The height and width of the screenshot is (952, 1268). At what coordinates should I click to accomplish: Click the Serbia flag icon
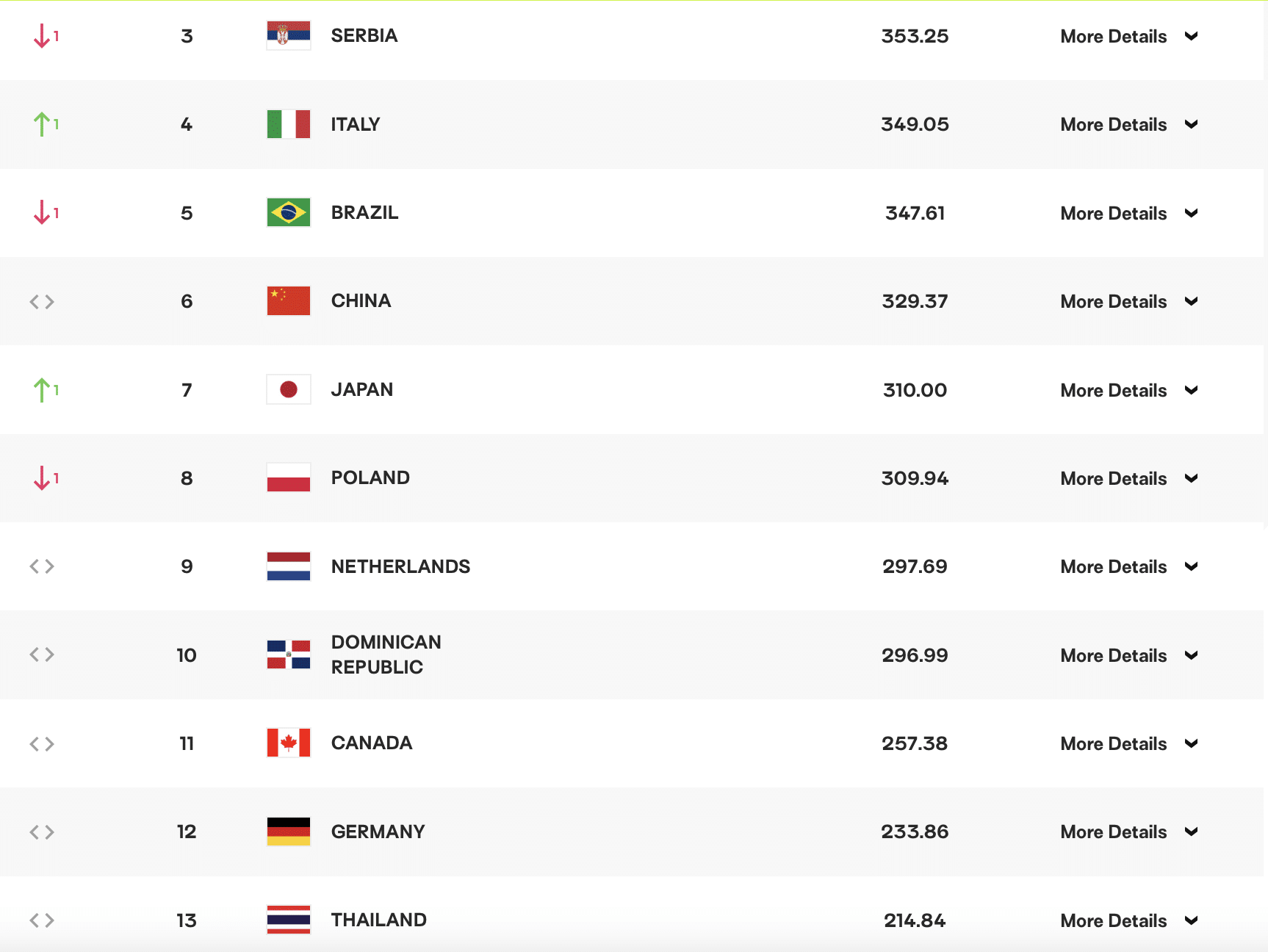click(x=289, y=35)
